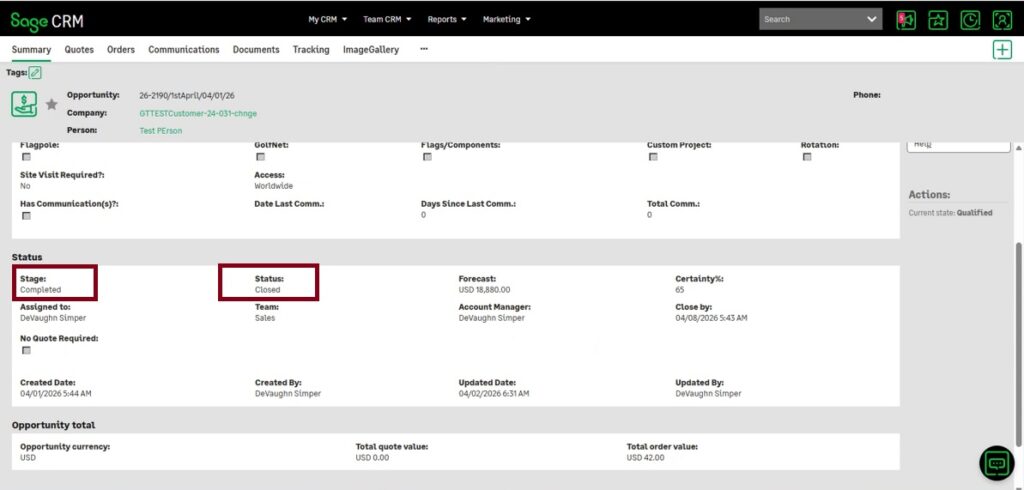Toggle the Flagpole checkbox
Screen dimensions: 1024x490
[x=26, y=157]
